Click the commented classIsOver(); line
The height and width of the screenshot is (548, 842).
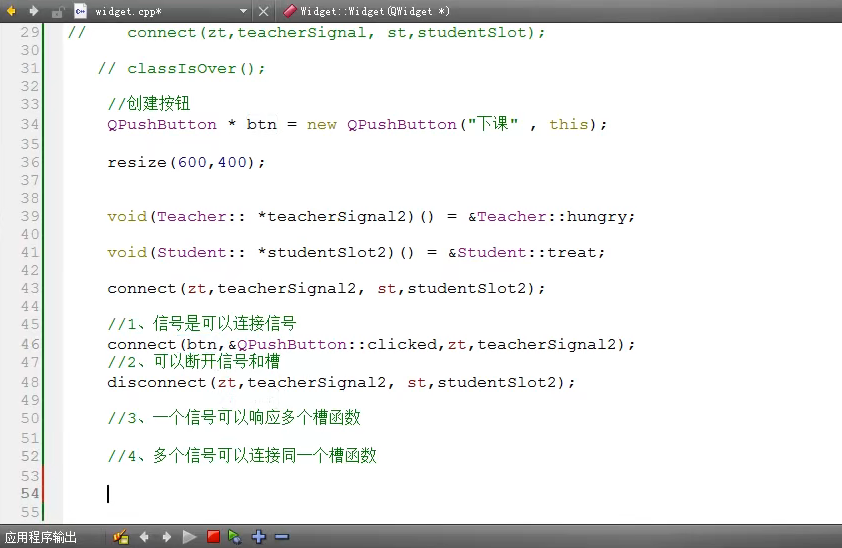pyautogui.click(x=182, y=69)
